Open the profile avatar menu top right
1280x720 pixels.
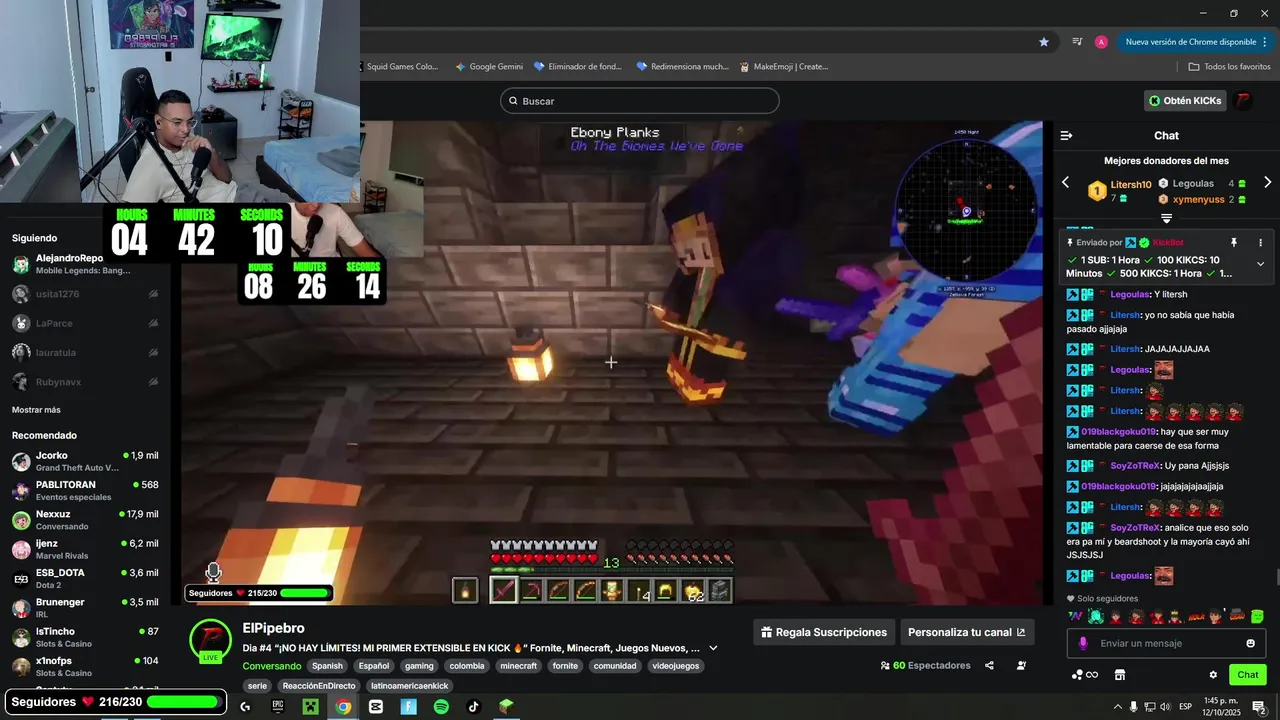[1243, 100]
